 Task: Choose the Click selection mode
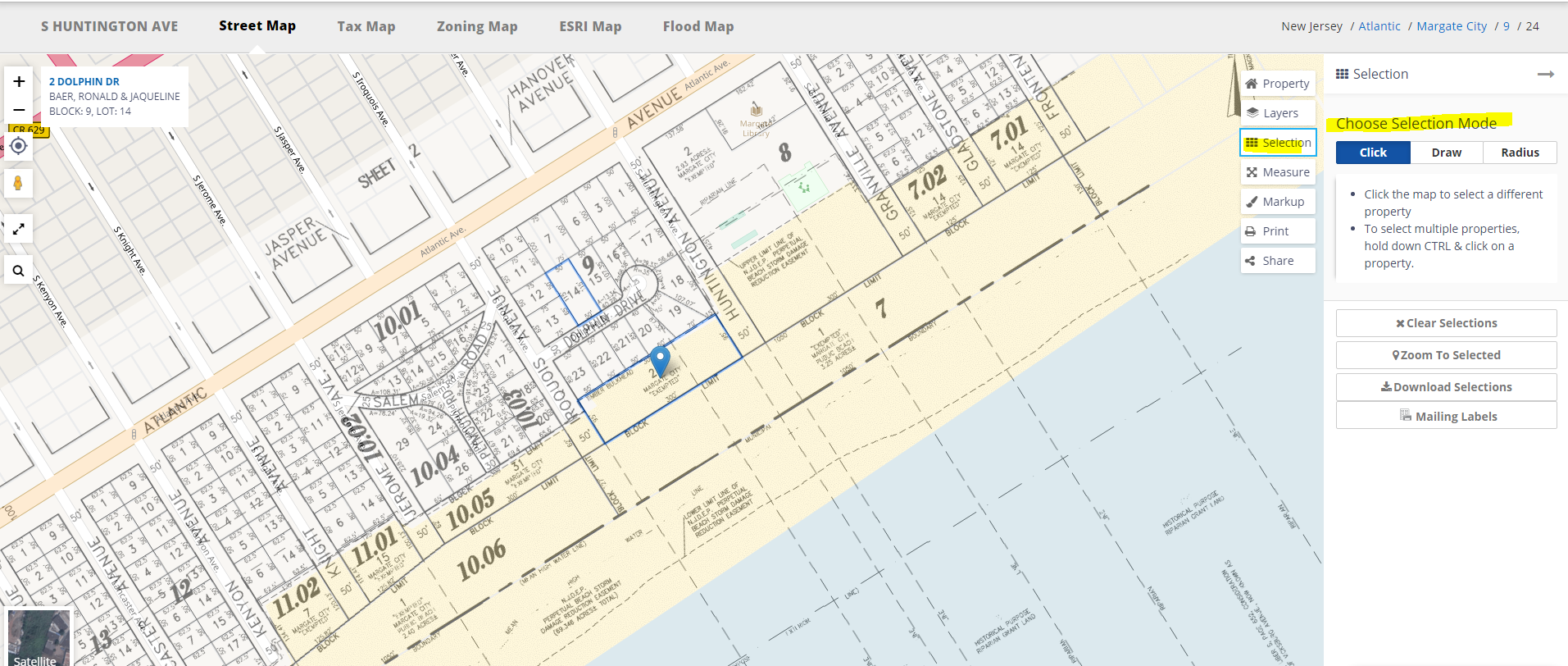(1373, 153)
